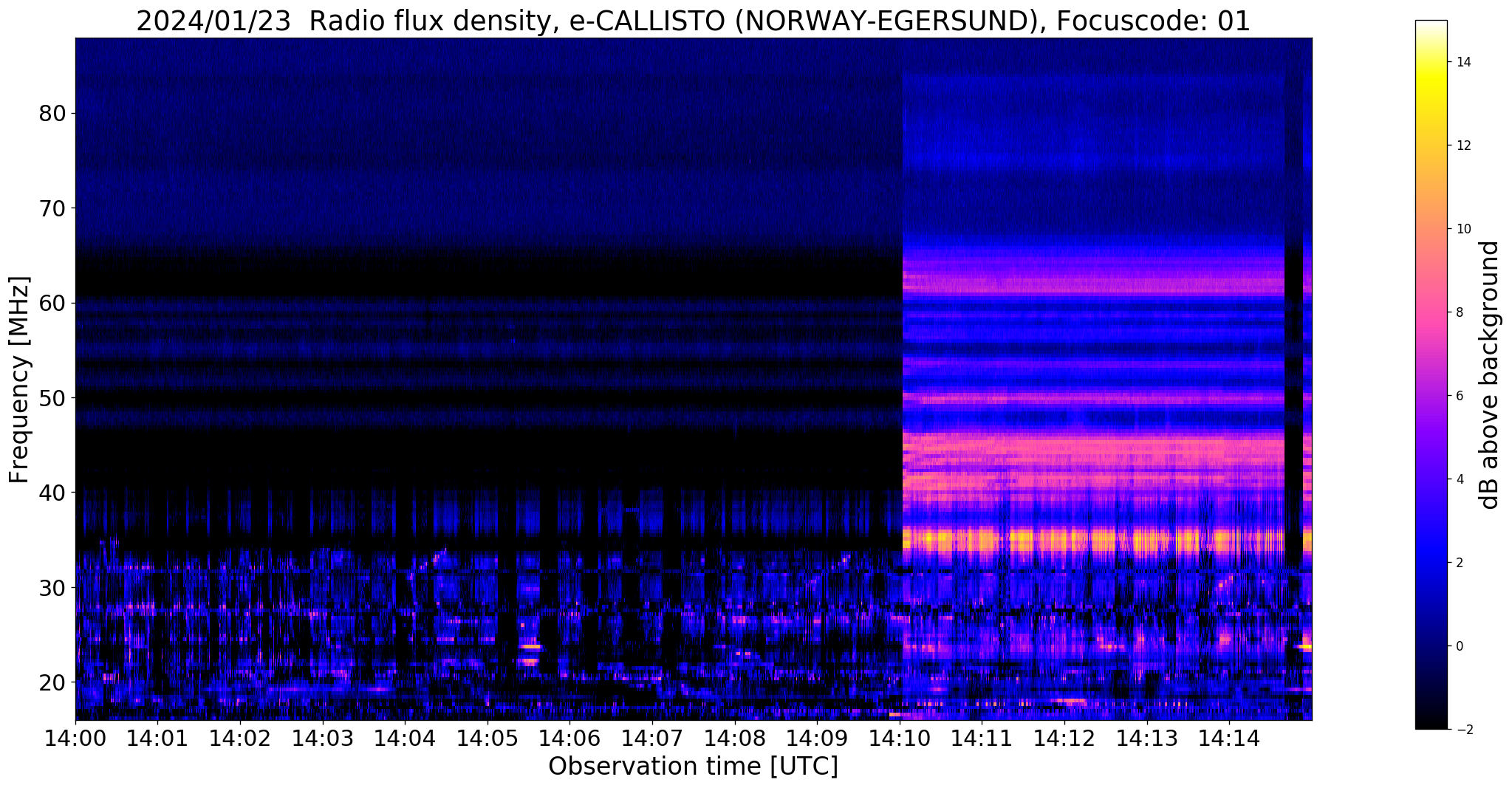The image size is (1512, 788).
Task: Click the colorbar tick value 0
Action: (1459, 646)
